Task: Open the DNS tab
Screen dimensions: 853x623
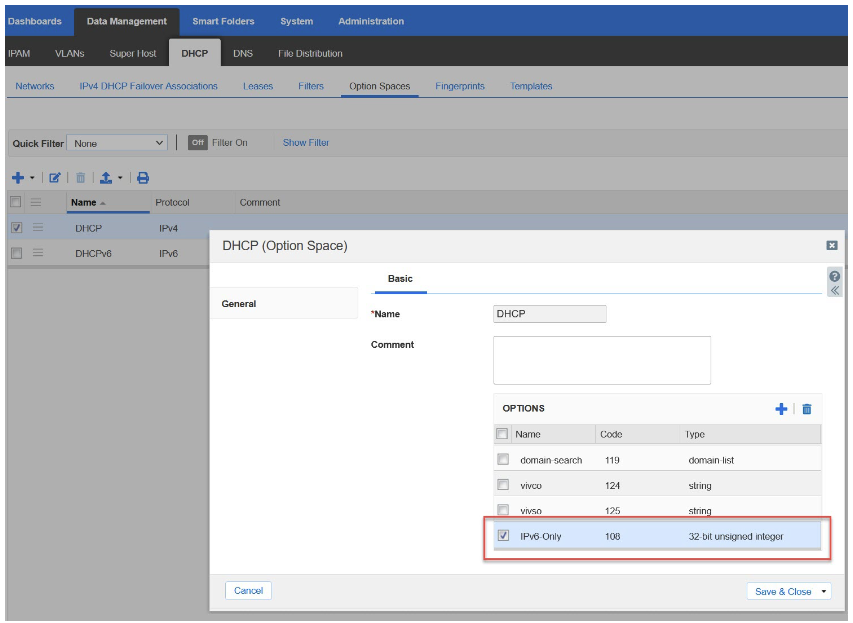Action: click(x=243, y=54)
